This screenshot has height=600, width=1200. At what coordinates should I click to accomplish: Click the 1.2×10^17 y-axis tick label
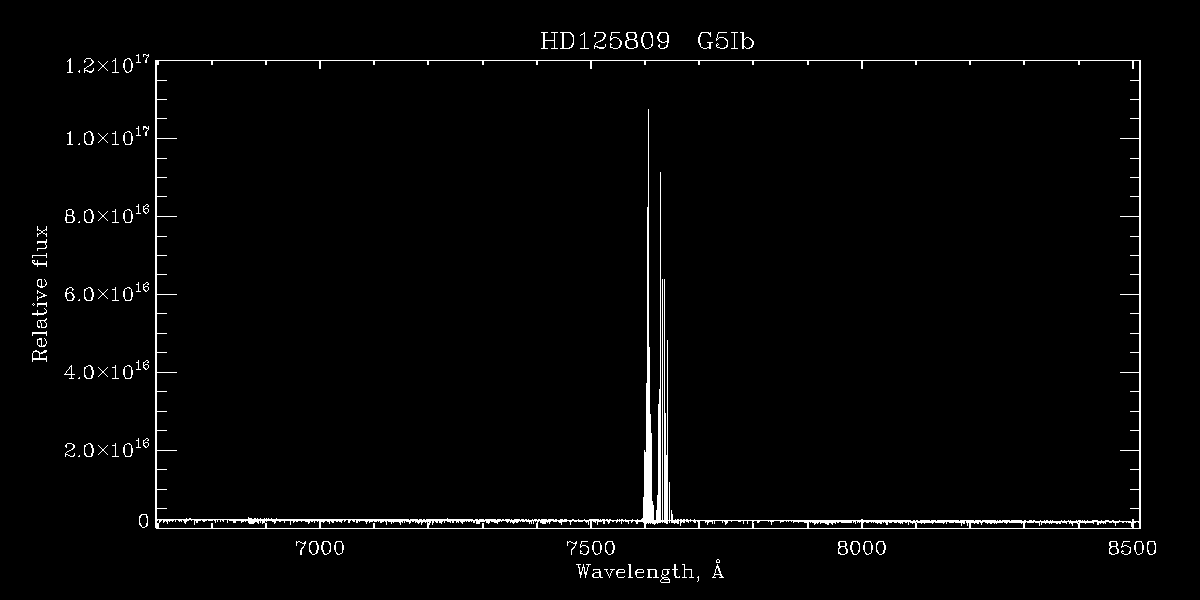pyautogui.click(x=107, y=64)
